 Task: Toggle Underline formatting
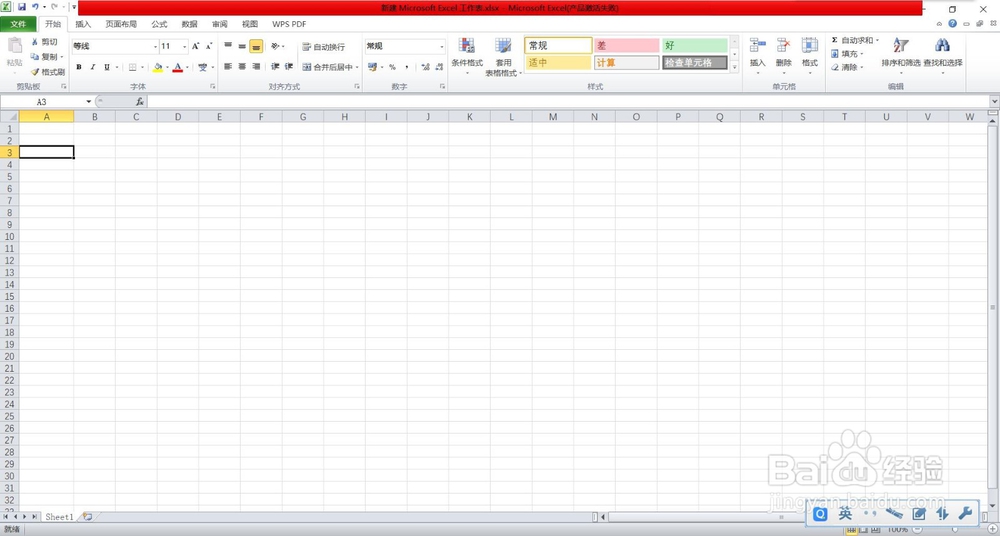(x=107, y=67)
